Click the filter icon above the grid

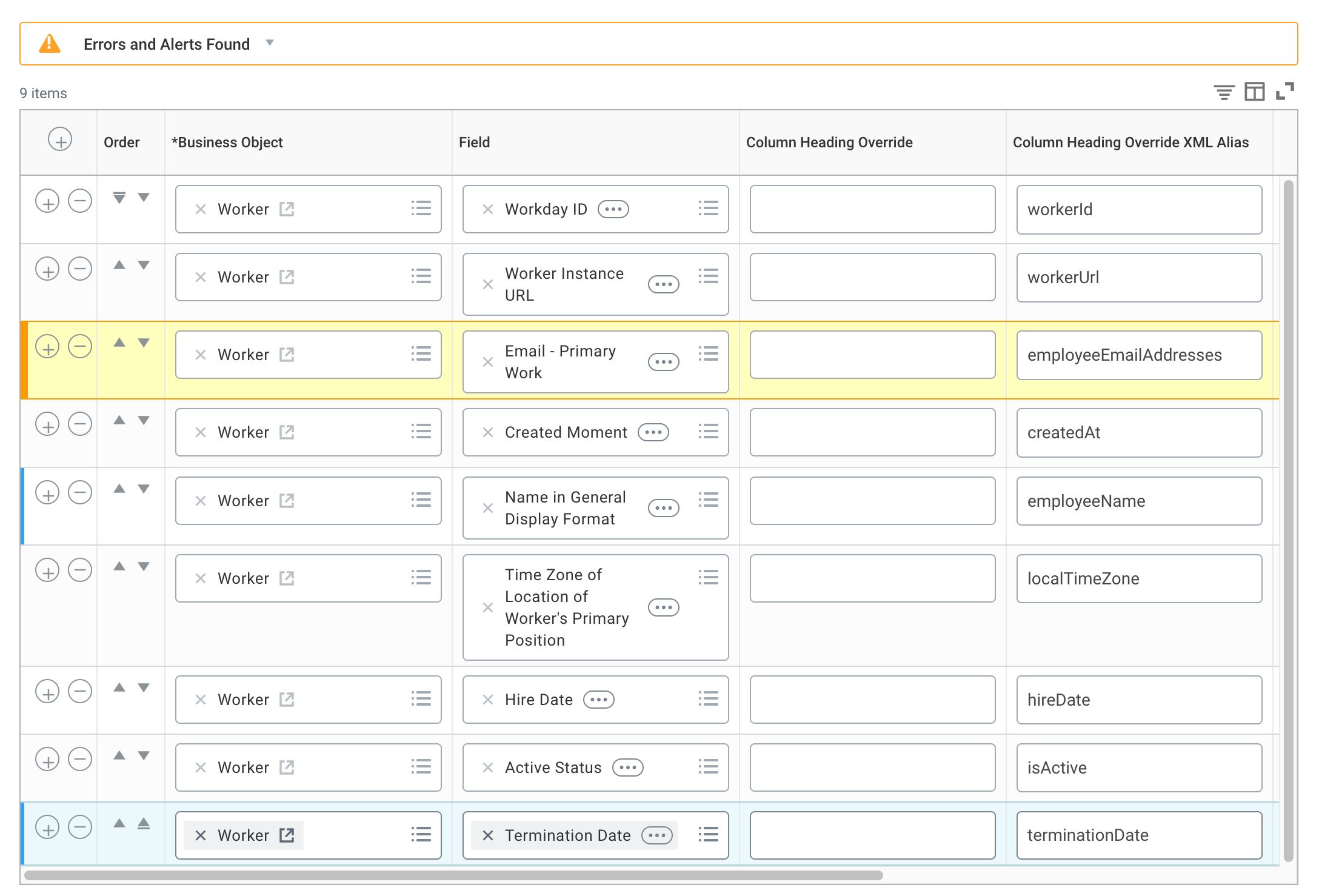1224,92
